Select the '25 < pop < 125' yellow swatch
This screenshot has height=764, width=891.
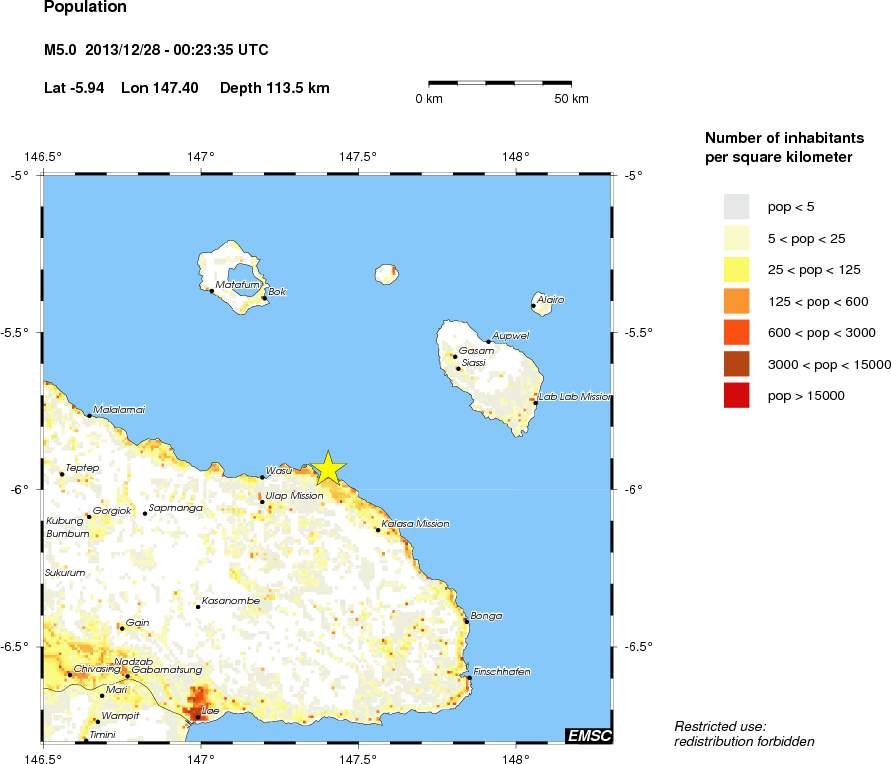(736, 270)
